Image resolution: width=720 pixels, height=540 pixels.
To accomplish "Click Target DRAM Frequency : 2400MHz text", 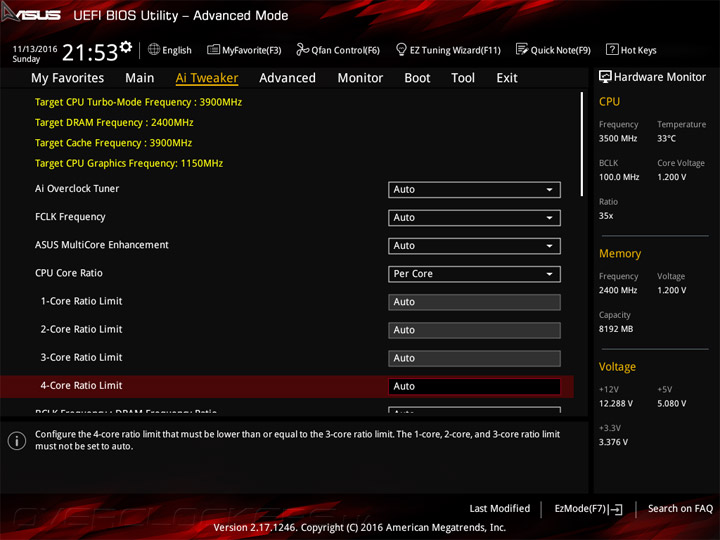I will (x=114, y=123).
